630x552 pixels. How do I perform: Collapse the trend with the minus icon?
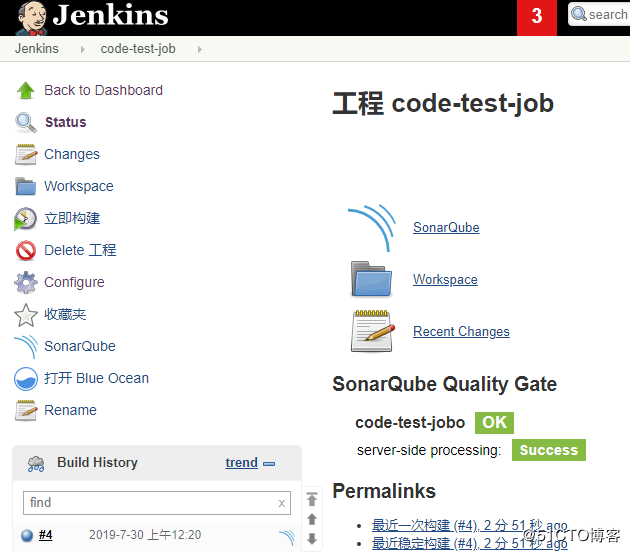[x=269, y=464]
